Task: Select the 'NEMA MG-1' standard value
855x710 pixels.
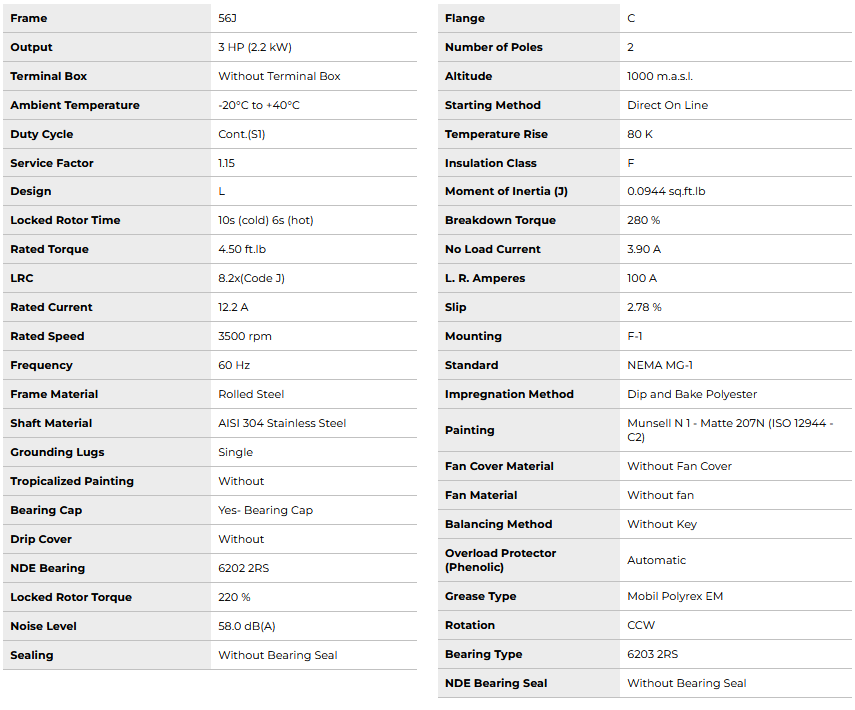Action: (x=660, y=365)
